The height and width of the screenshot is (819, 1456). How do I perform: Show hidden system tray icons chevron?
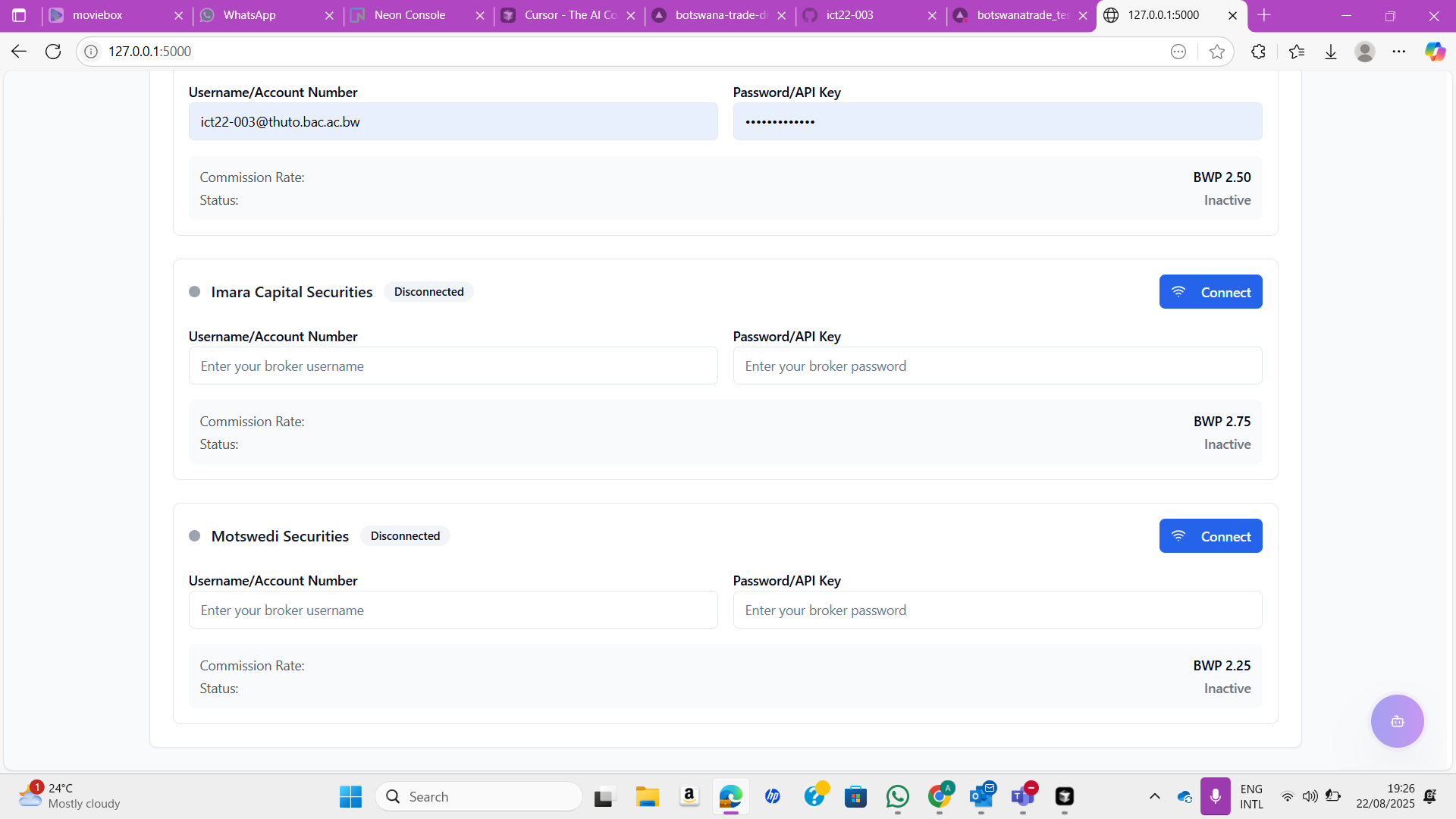(x=1154, y=796)
